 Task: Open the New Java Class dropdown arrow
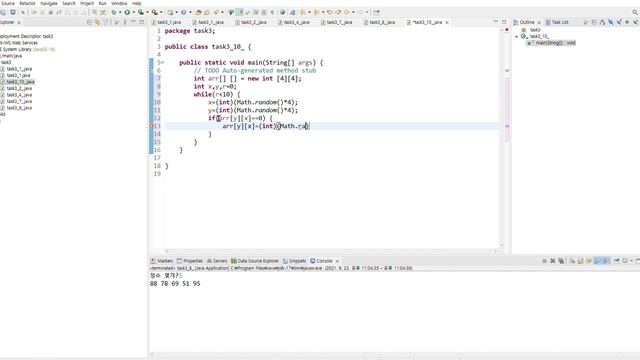pos(190,12)
